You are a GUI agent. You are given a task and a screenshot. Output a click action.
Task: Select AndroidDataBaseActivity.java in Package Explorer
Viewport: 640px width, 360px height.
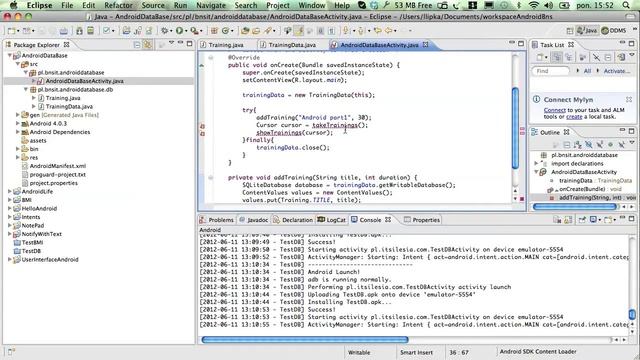coord(84,81)
